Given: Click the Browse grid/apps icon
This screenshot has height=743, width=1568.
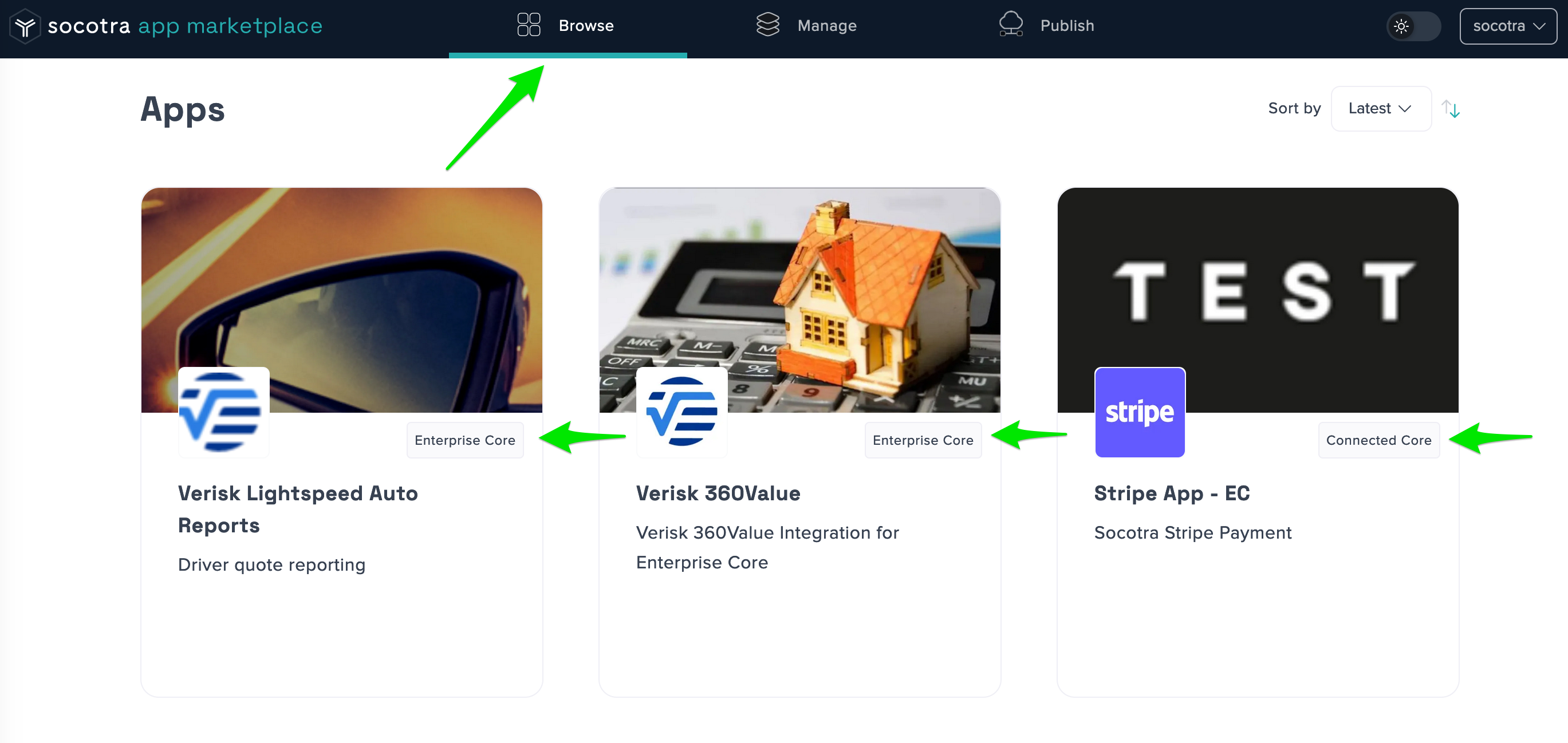Looking at the screenshot, I should (x=527, y=25).
